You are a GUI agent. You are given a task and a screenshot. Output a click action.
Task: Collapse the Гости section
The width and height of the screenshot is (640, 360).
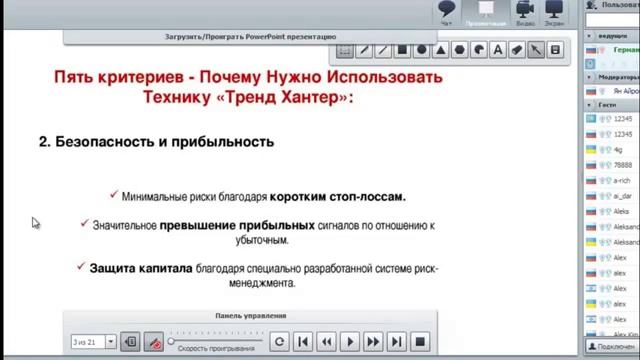(x=589, y=105)
